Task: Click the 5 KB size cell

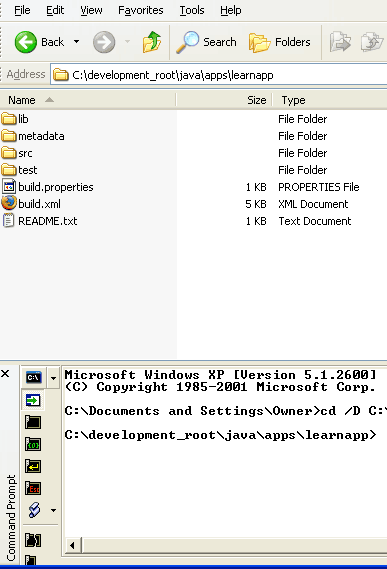Action: pyautogui.click(x=256, y=204)
